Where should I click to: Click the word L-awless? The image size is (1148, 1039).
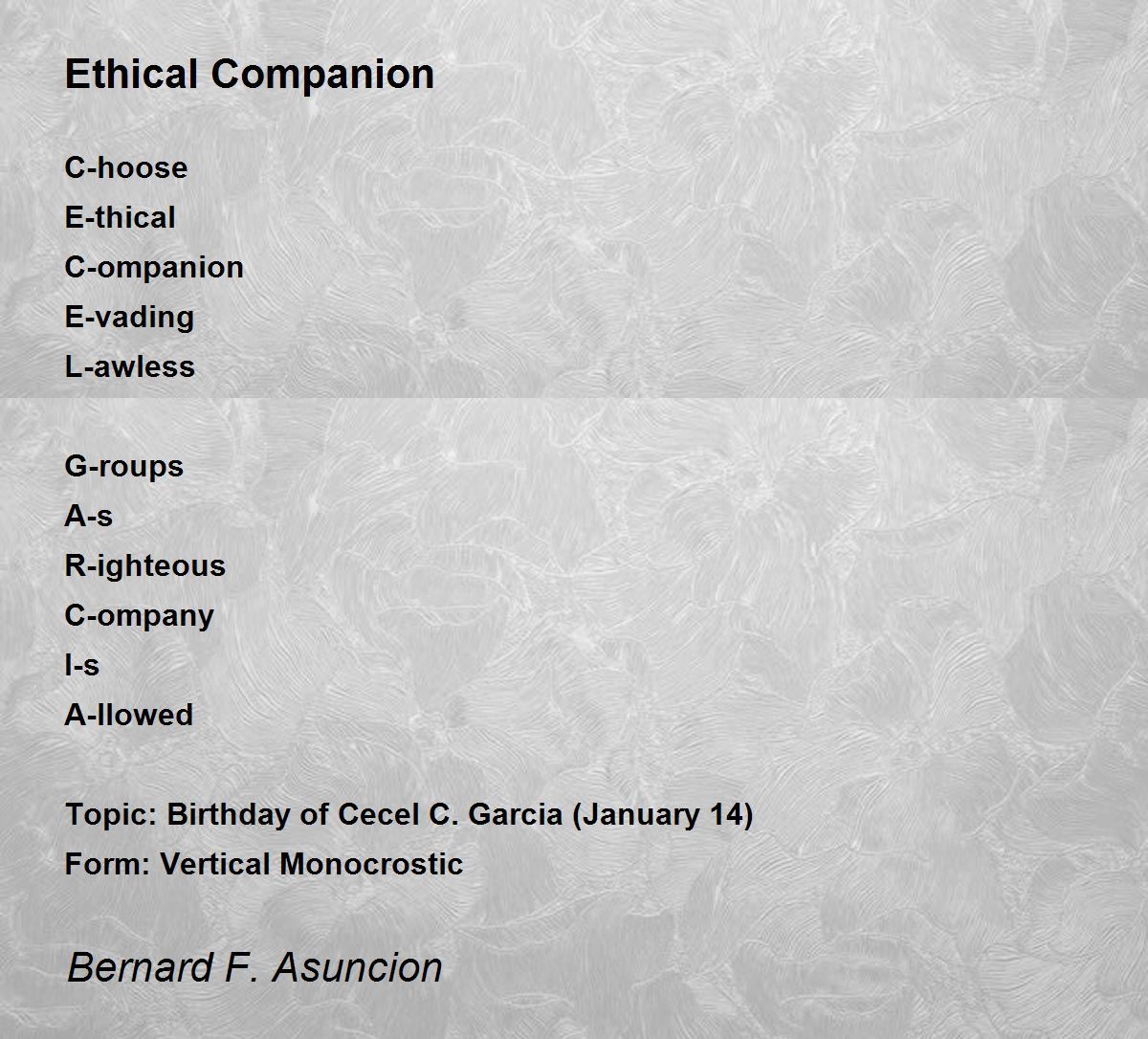tap(129, 366)
